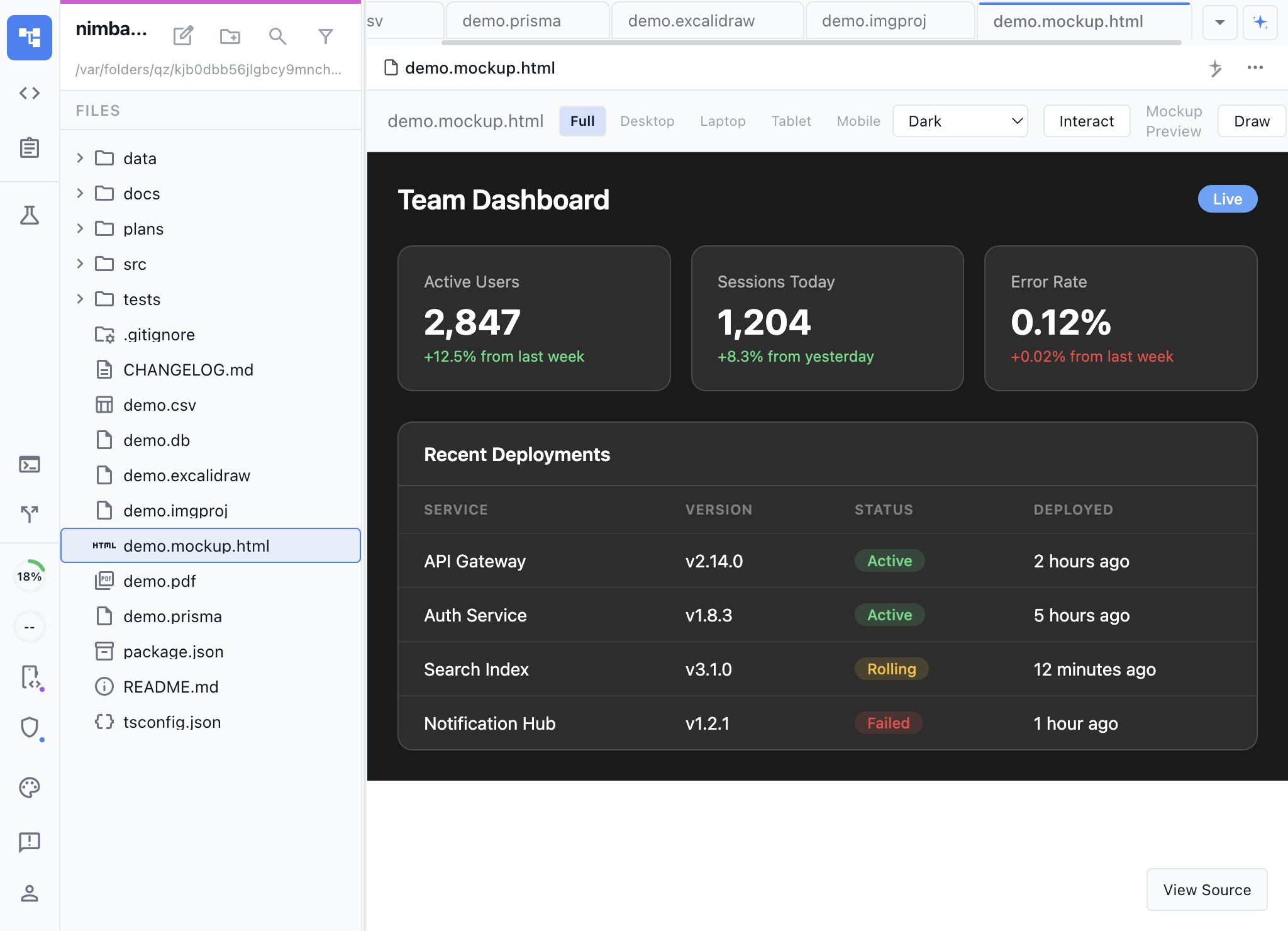Click the View Source button
Image resolution: width=1288 pixels, height=931 pixels.
coord(1206,889)
